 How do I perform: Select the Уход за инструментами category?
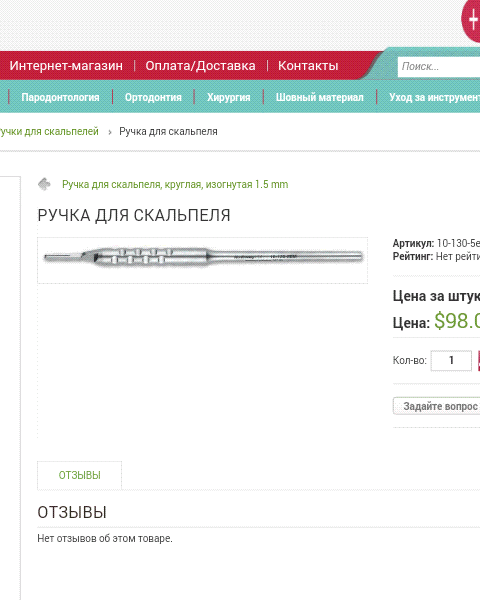(434, 97)
